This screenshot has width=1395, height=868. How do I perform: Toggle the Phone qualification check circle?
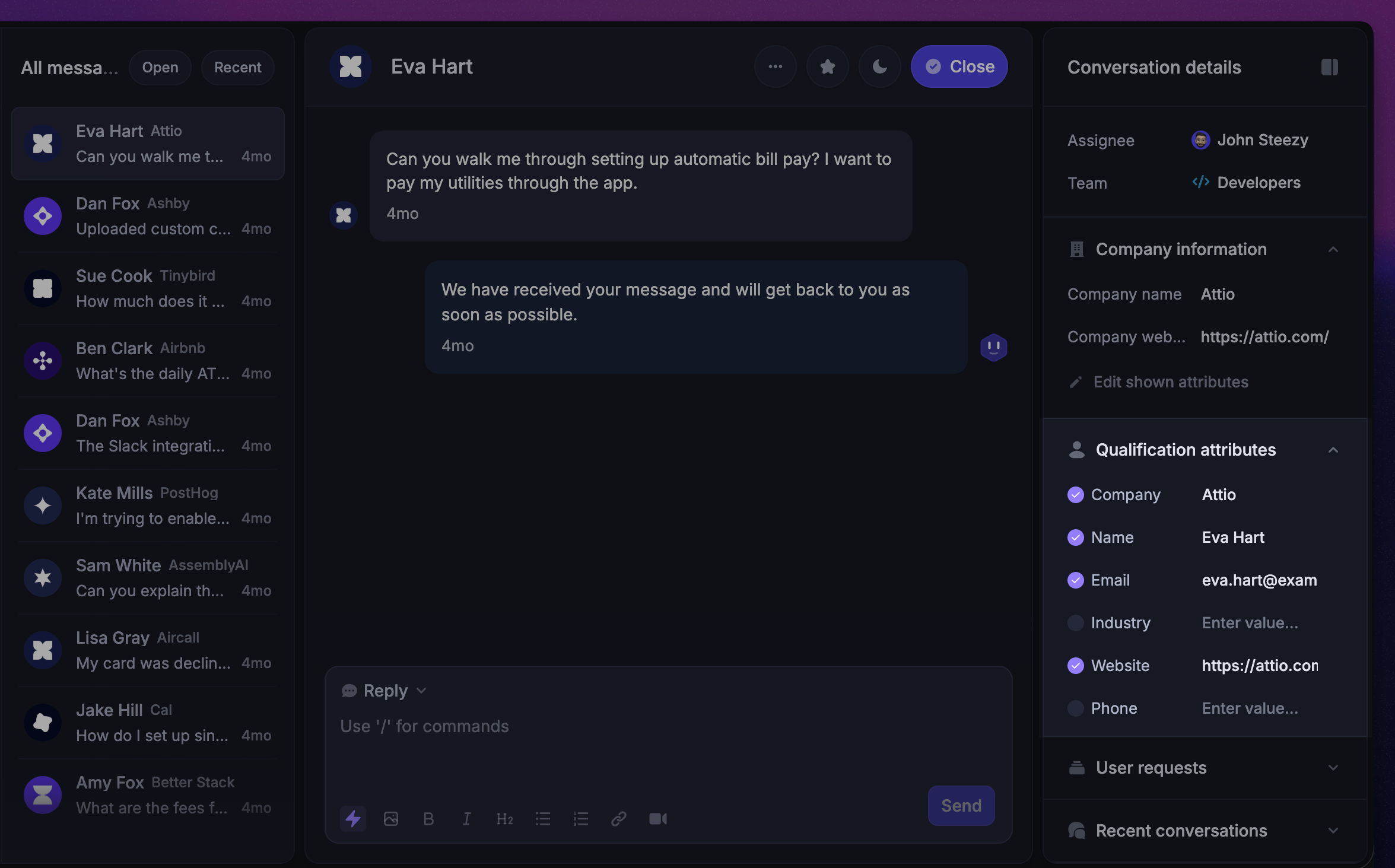[x=1075, y=708]
